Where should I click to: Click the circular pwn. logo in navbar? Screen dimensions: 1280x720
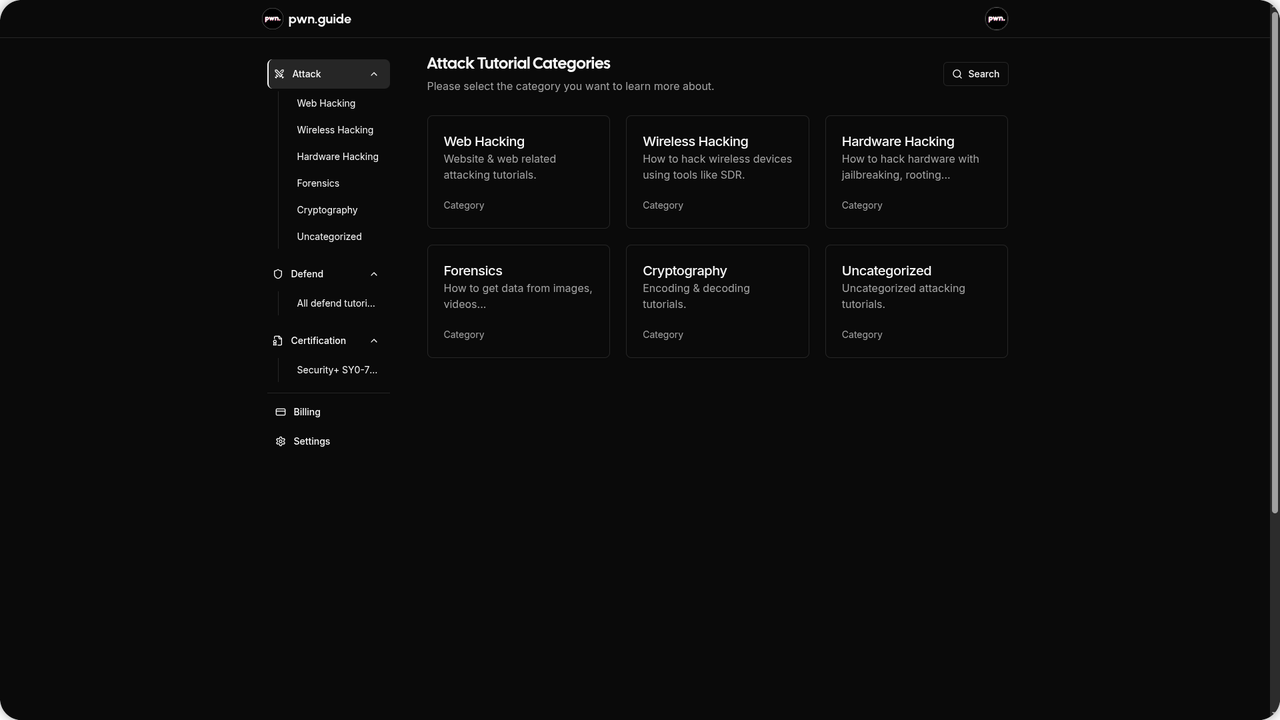point(272,18)
